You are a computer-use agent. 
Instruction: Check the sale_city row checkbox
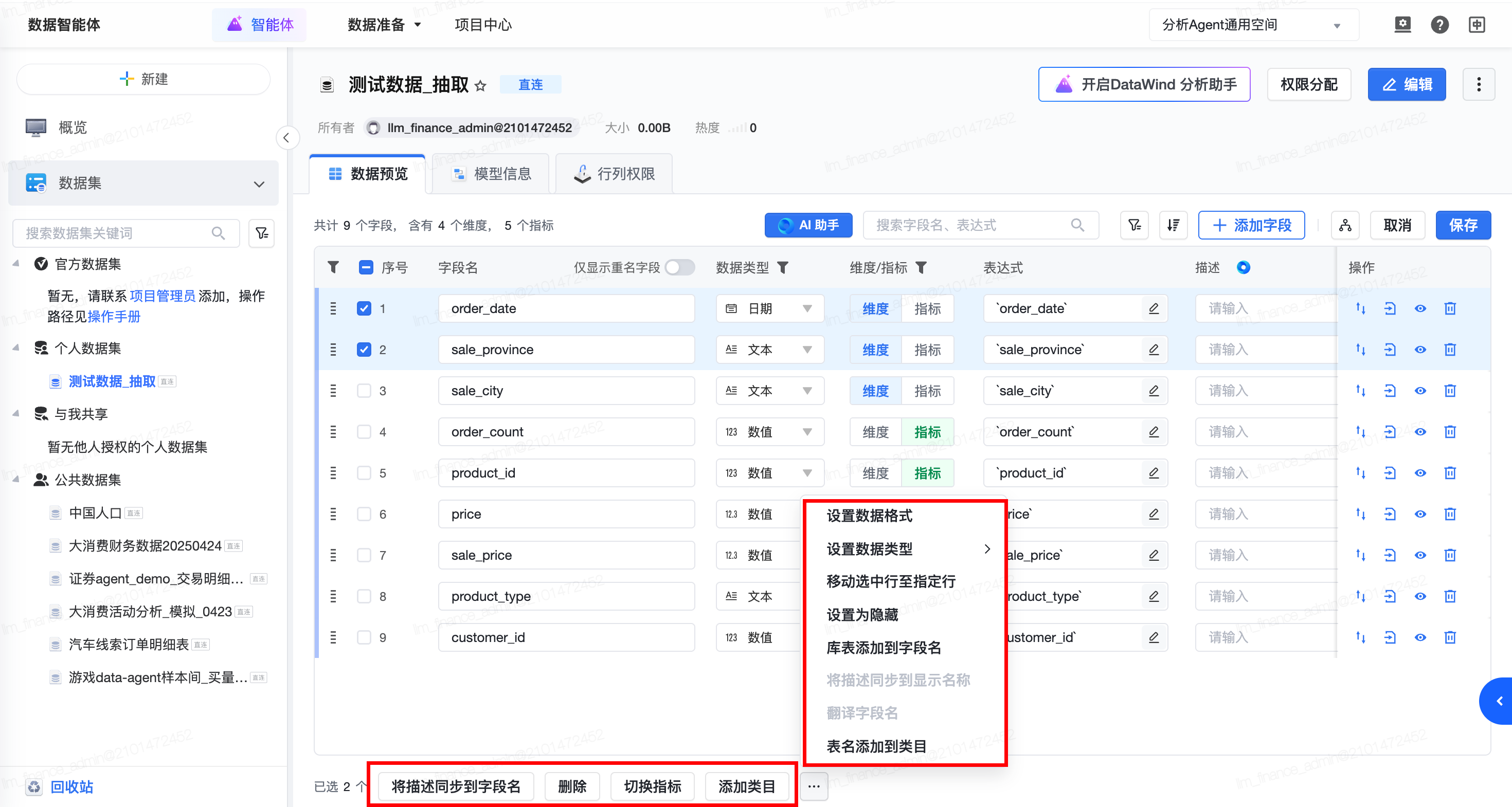(364, 391)
